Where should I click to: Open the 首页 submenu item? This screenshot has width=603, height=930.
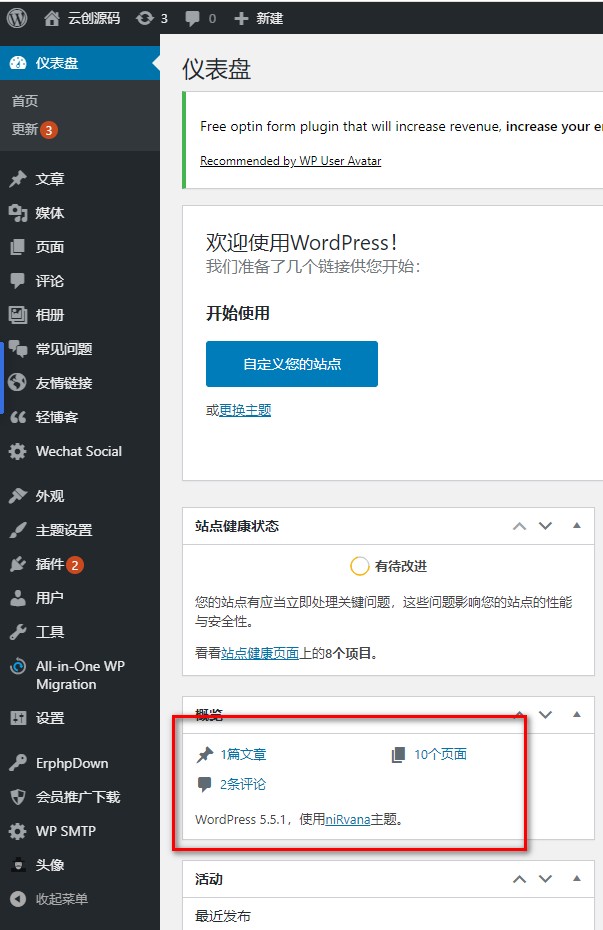point(25,101)
